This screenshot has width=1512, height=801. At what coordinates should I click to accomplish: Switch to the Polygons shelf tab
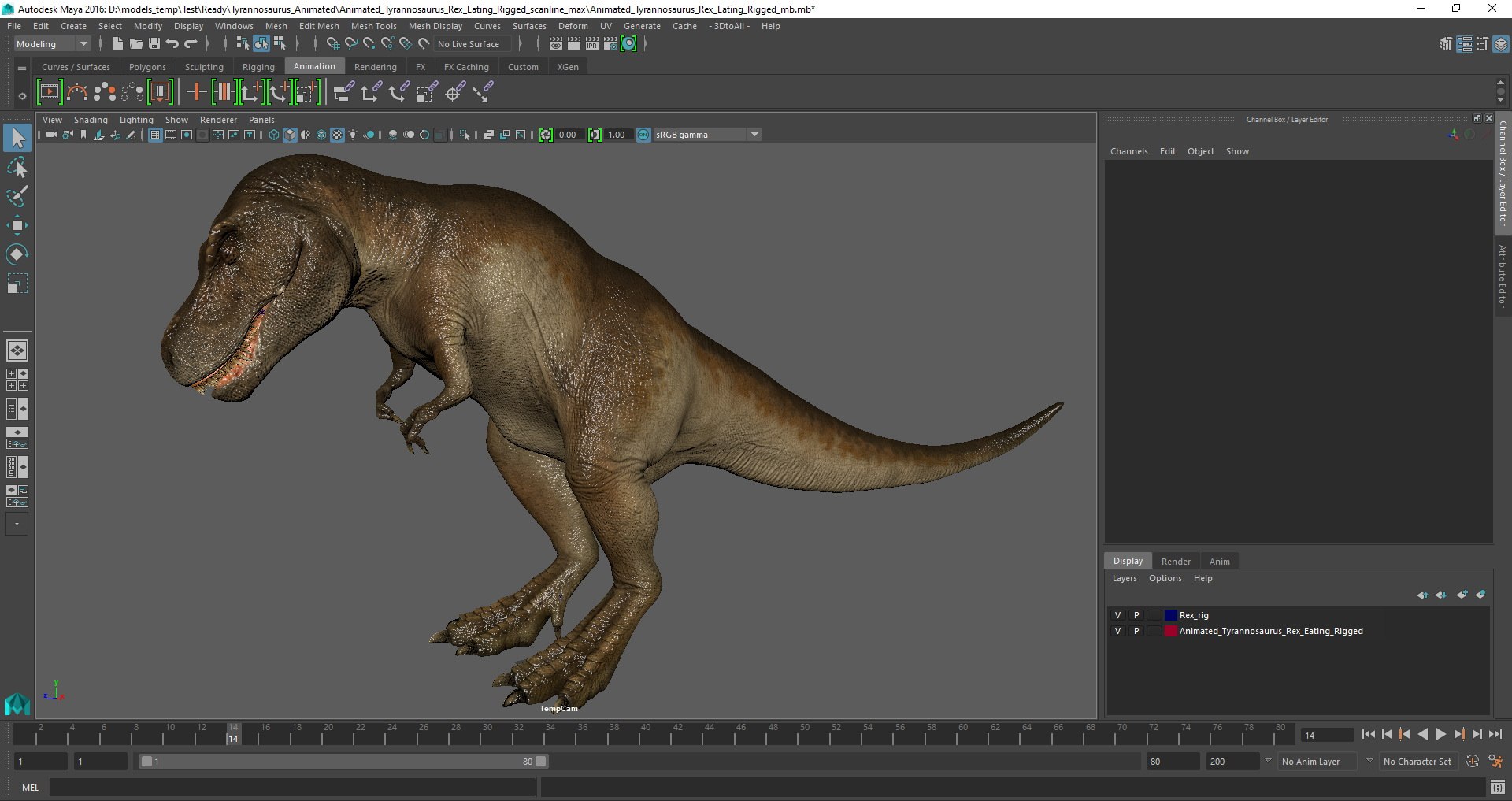point(147,67)
